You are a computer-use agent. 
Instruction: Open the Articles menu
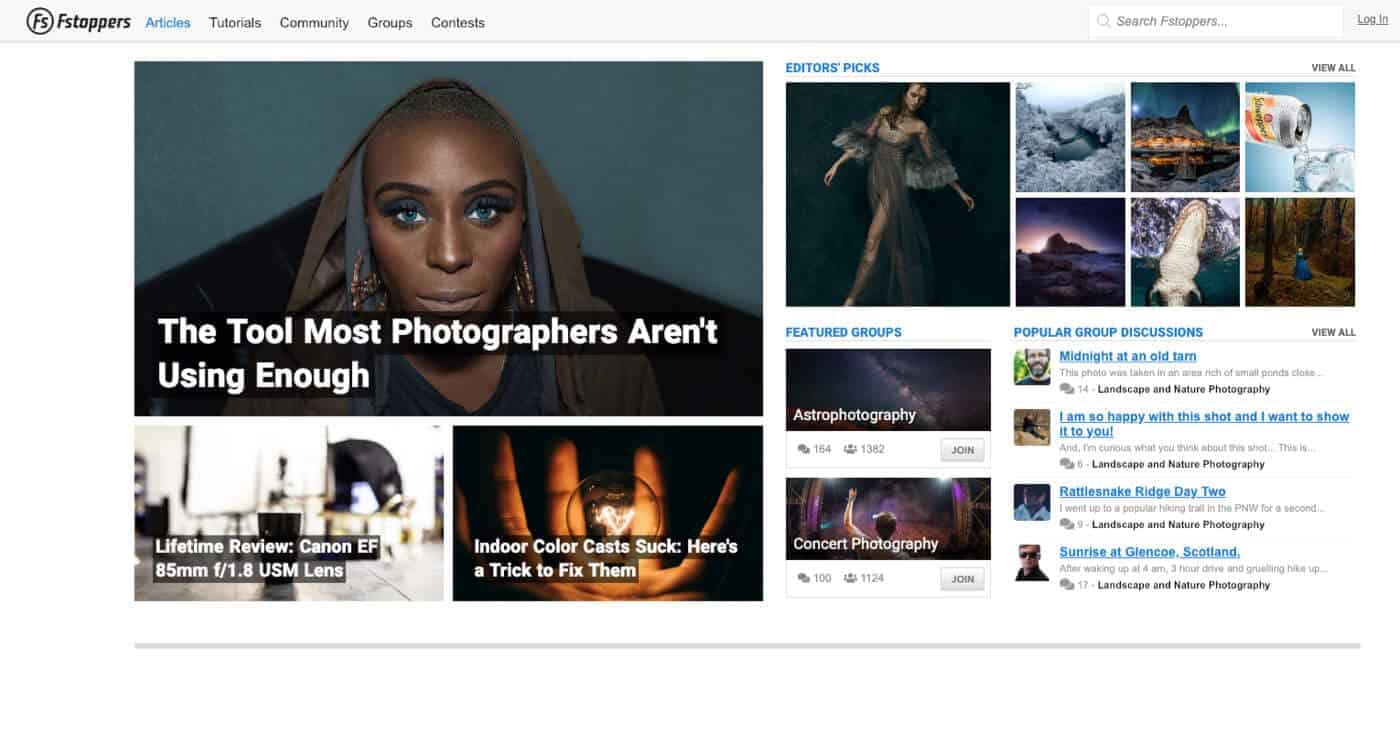coord(168,22)
